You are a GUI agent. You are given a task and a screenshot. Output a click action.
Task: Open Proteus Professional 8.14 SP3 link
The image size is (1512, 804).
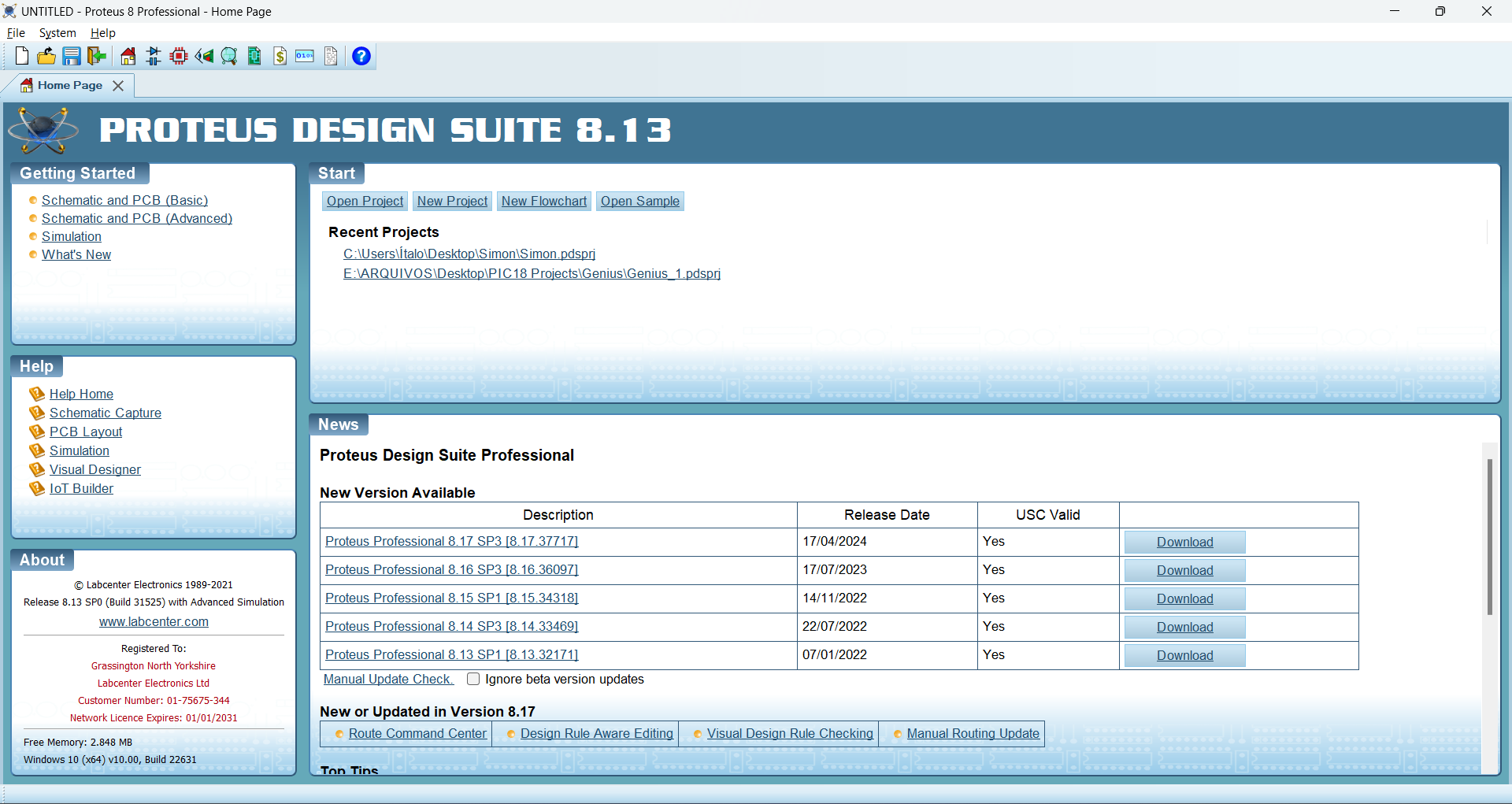[452, 626]
